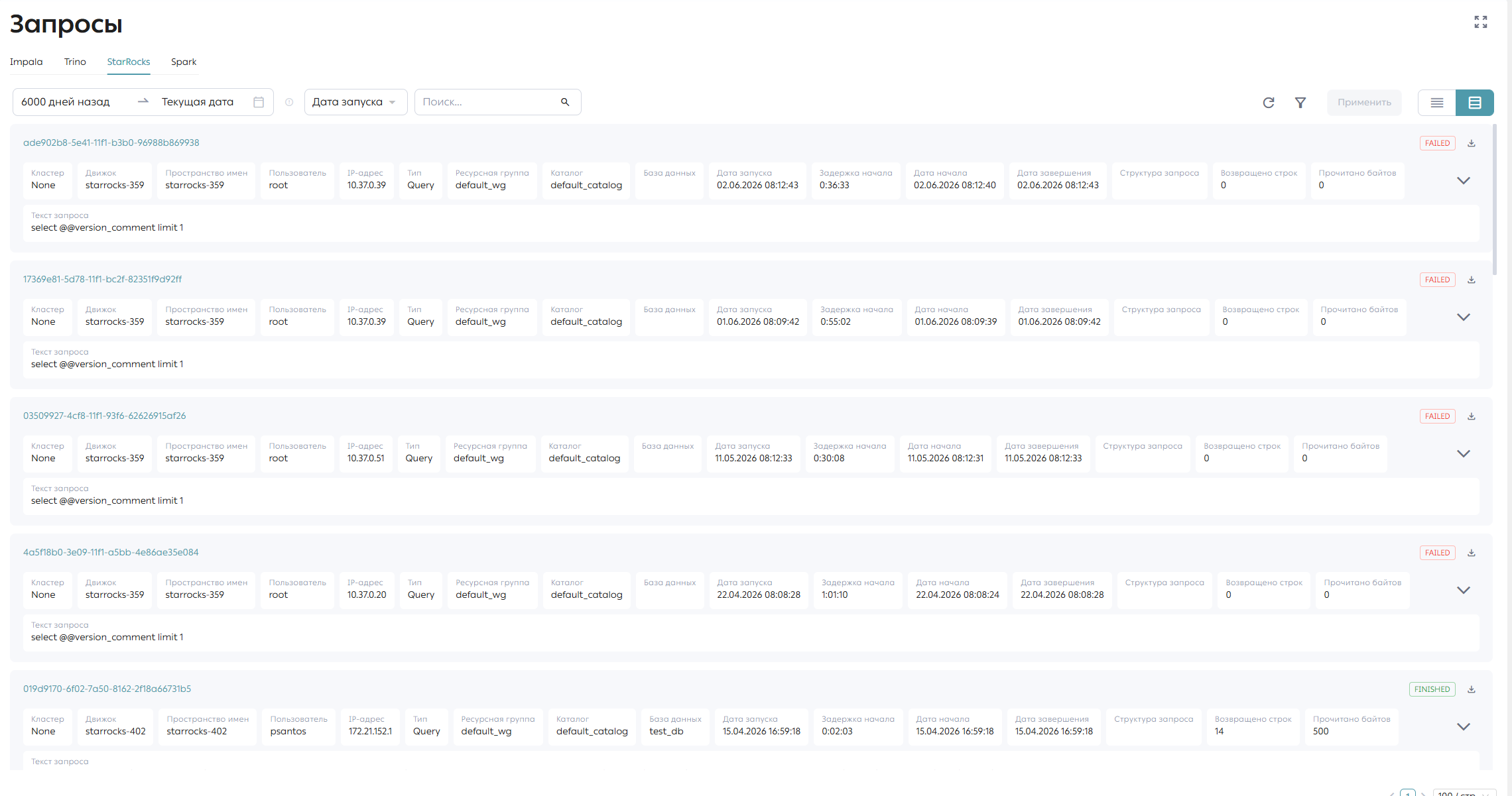Download query ade902b8-5e41-11f1-b3b0-96988b869938

(1472, 143)
